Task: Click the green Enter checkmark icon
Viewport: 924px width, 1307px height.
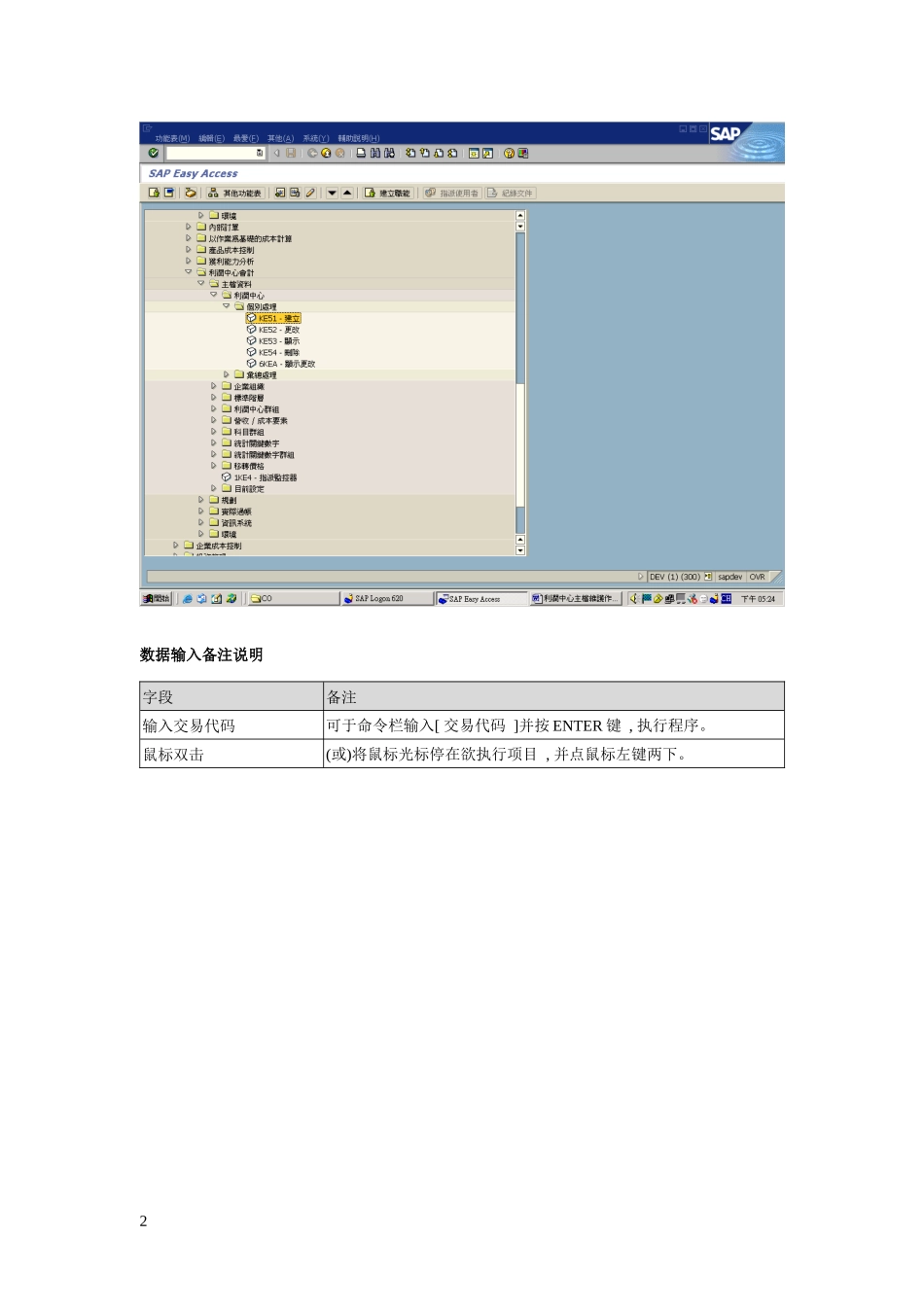Action: point(154,153)
